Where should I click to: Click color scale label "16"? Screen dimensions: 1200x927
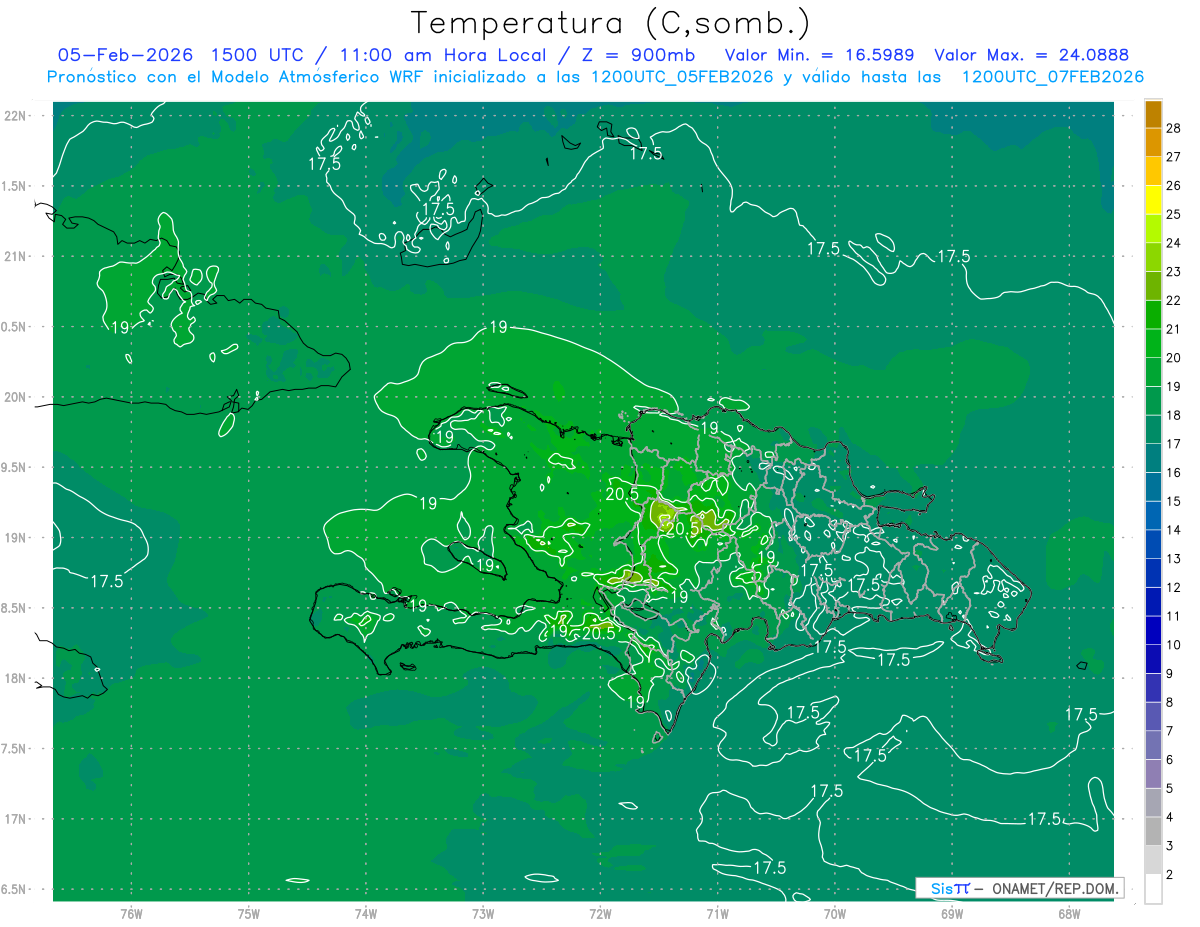point(1174,472)
